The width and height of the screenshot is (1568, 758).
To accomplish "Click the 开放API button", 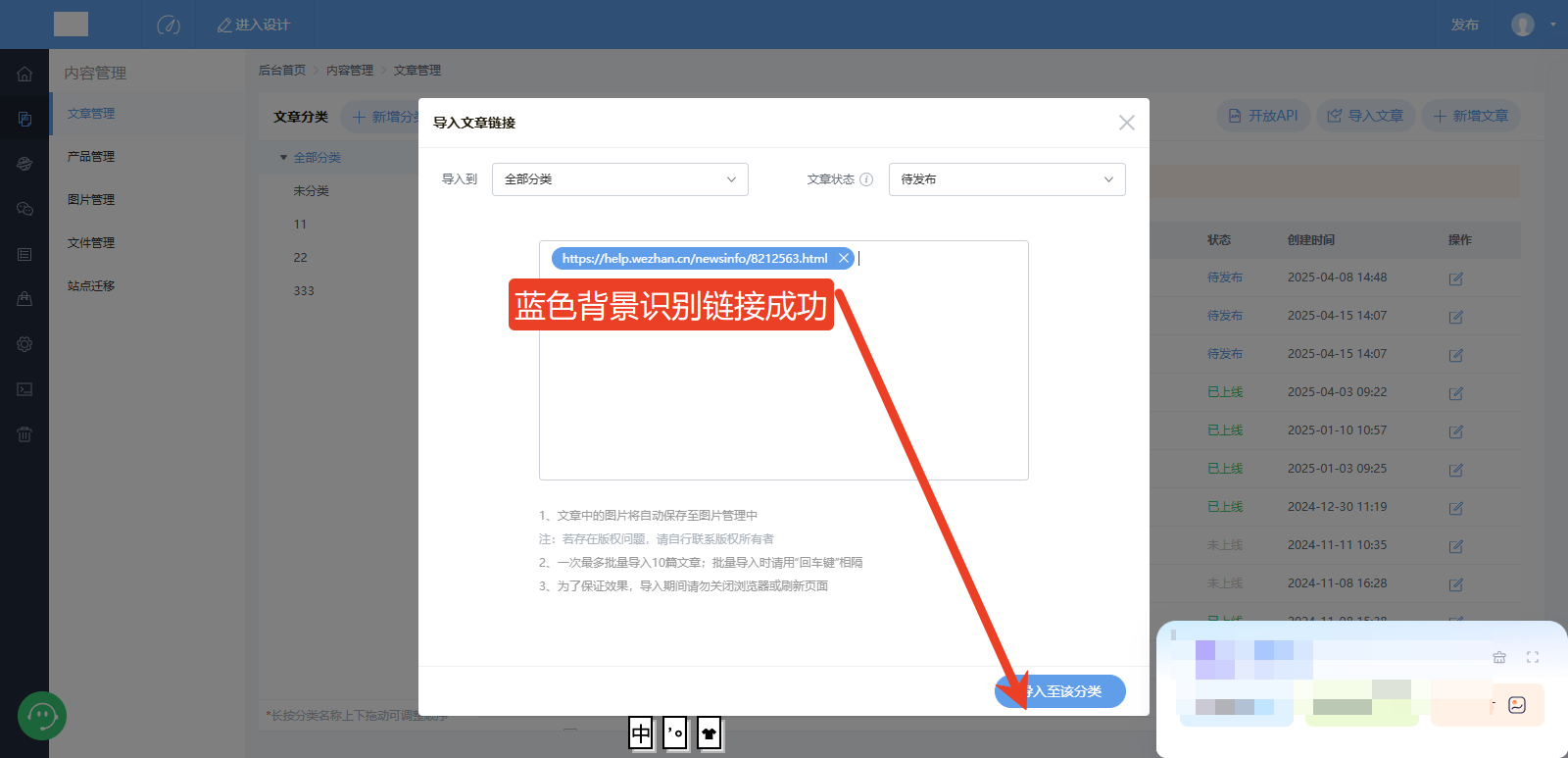I will (x=1263, y=116).
